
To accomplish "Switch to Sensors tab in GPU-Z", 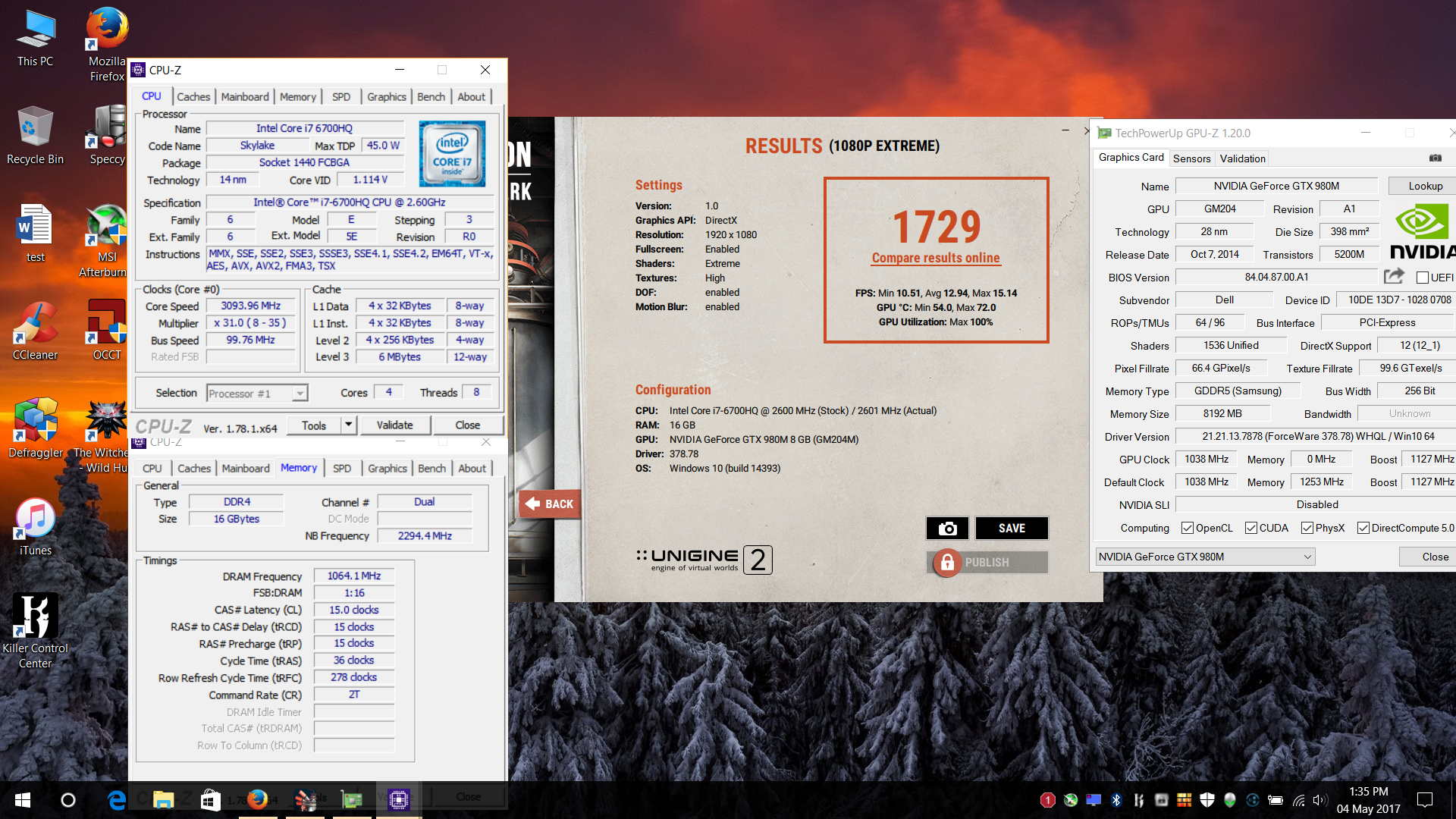I will tap(1191, 158).
